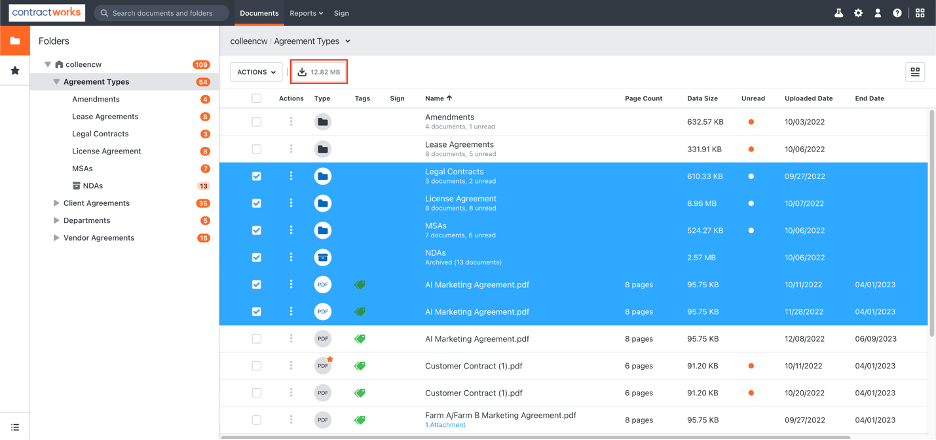Click the Legal Contracts folder type icon
This screenshot has height=440, width=936.
click(323, 176)
